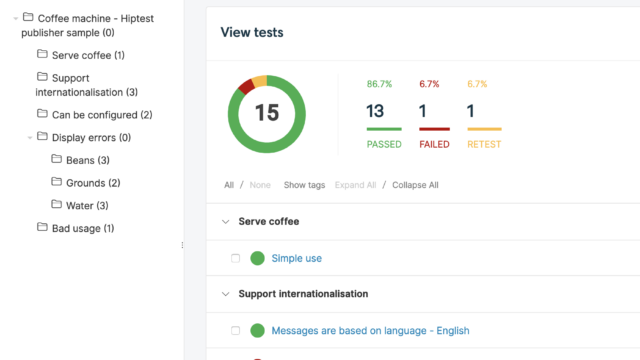Viewport: 640px width, 360px height.
Task: Select Bad usage (1) tree item
Action: pyautogui.click(x=83, y=228)
